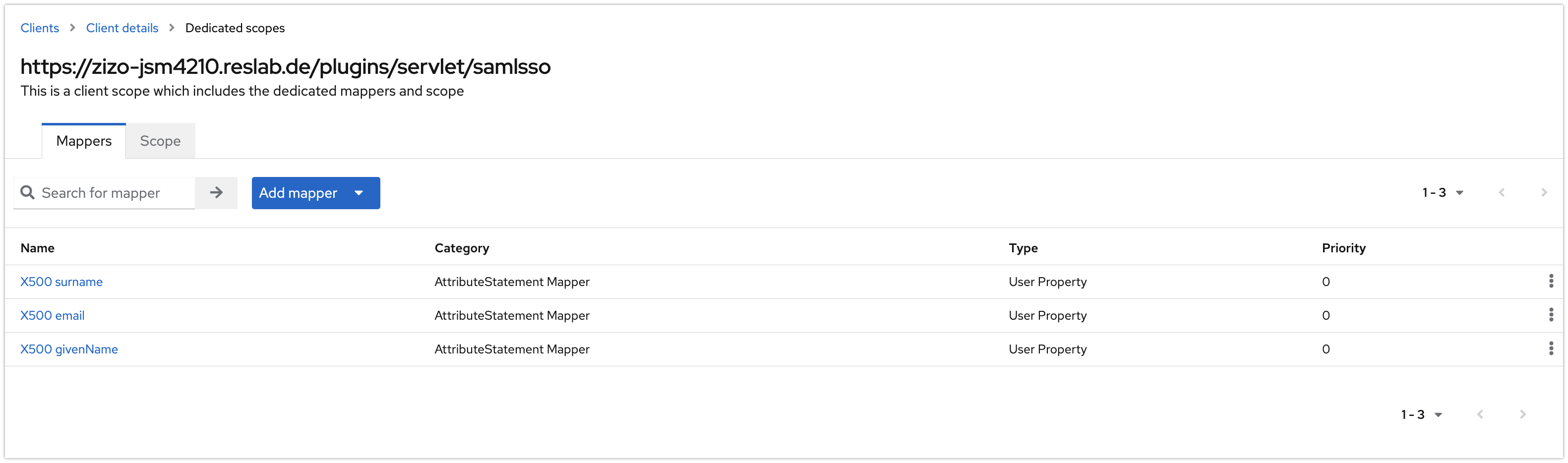Image resolution: width=1568 pixels, height=463 pixels.
Task: Switch to the Scope tab
Action: pyautogui.click(x=160, y=141)
